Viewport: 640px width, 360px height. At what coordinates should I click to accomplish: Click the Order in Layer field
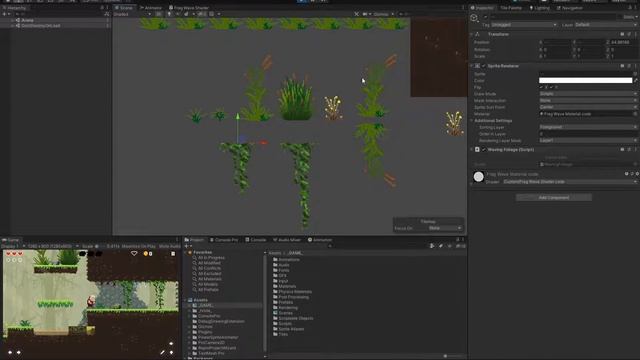(x=588, y=134)
